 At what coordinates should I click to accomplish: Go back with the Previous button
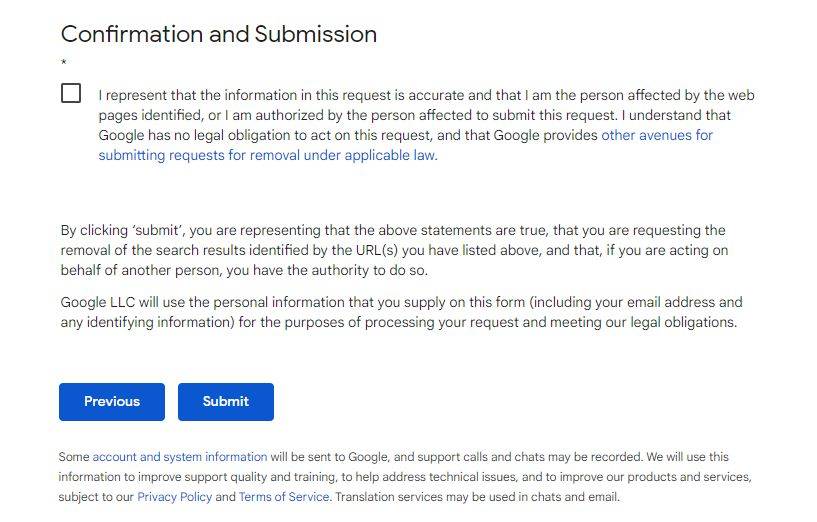click(112, 401)
